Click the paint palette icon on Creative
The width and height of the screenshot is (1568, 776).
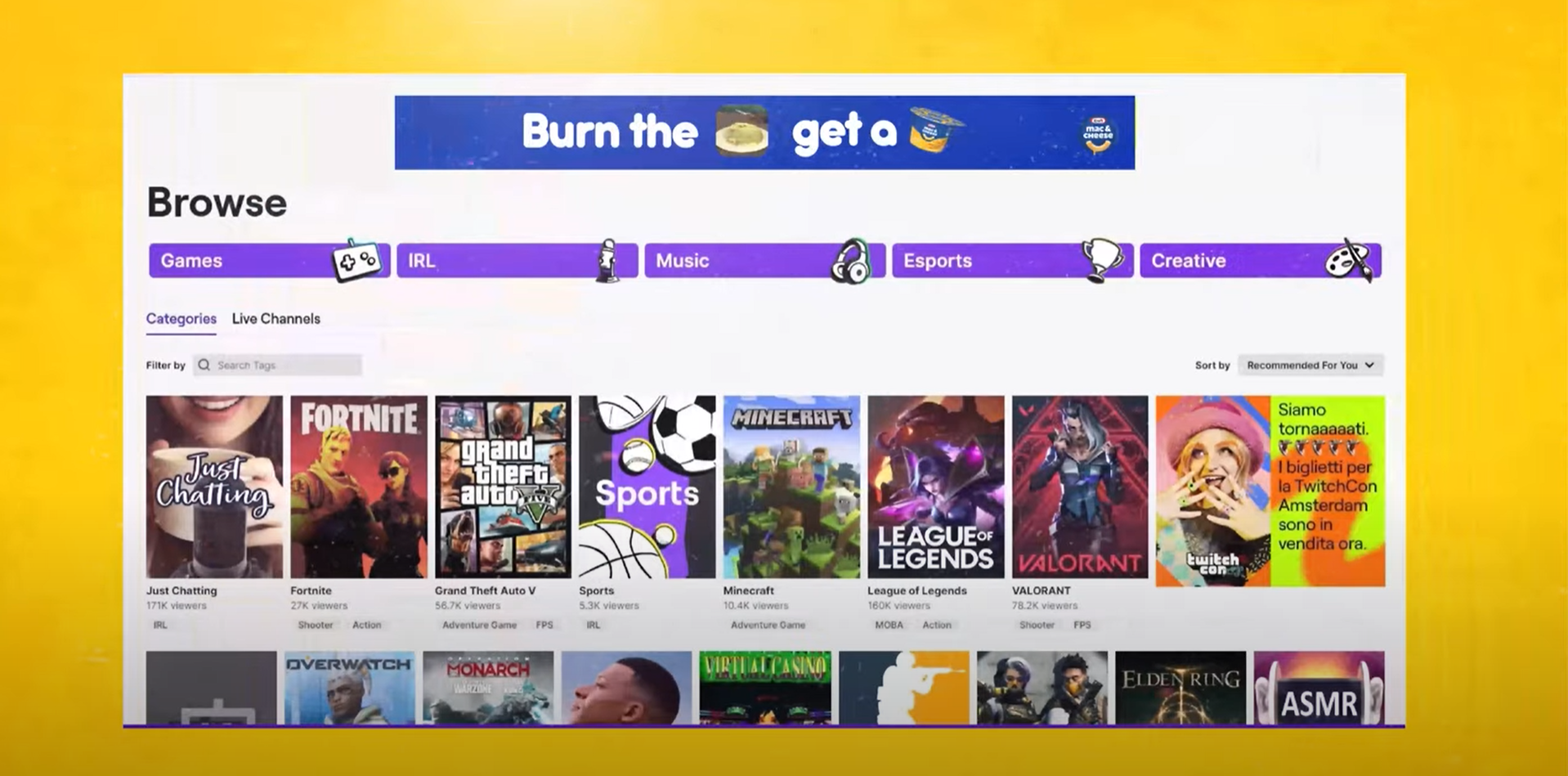[1348, 260]
